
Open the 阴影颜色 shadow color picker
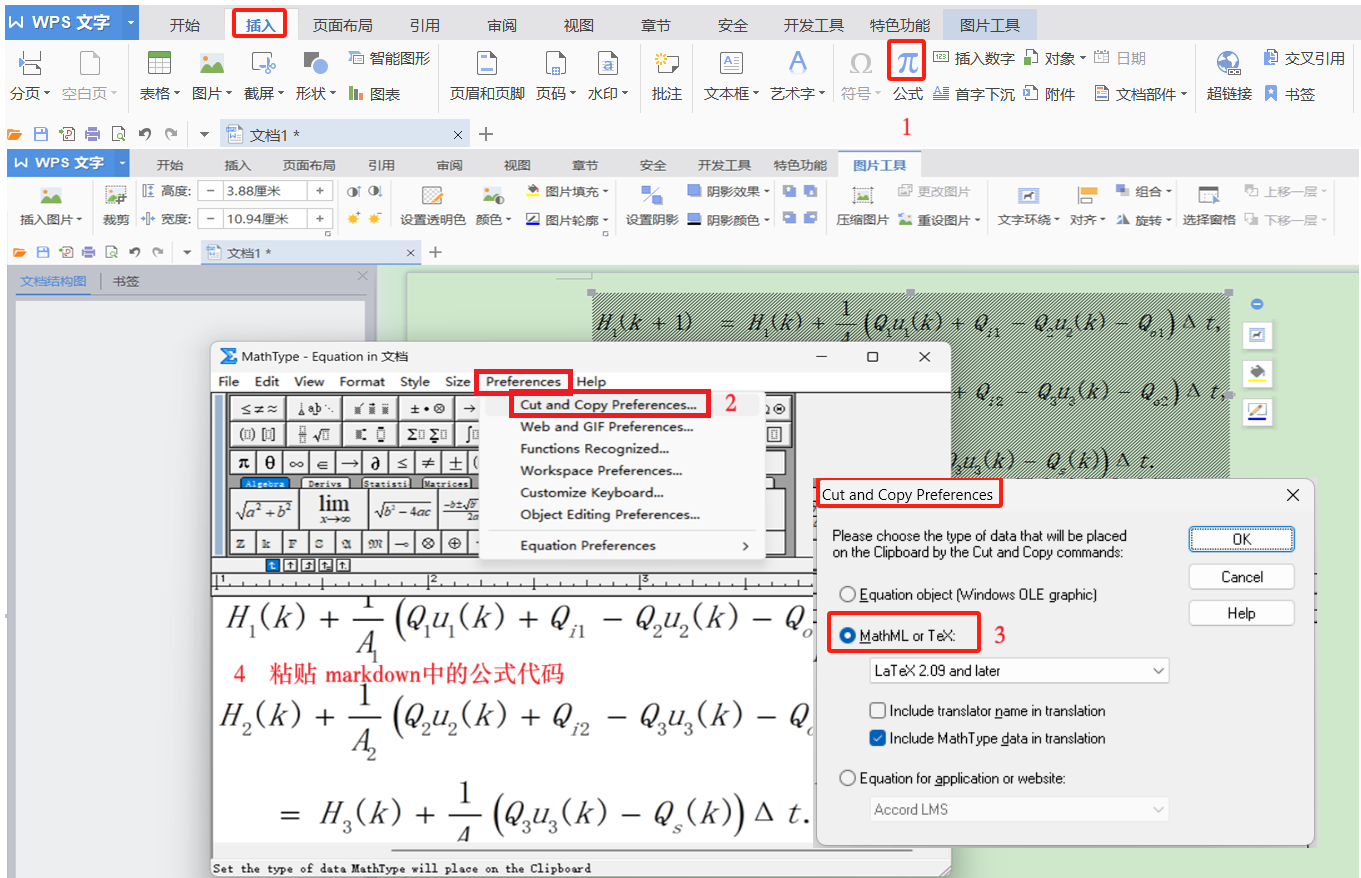click(729, 220)
